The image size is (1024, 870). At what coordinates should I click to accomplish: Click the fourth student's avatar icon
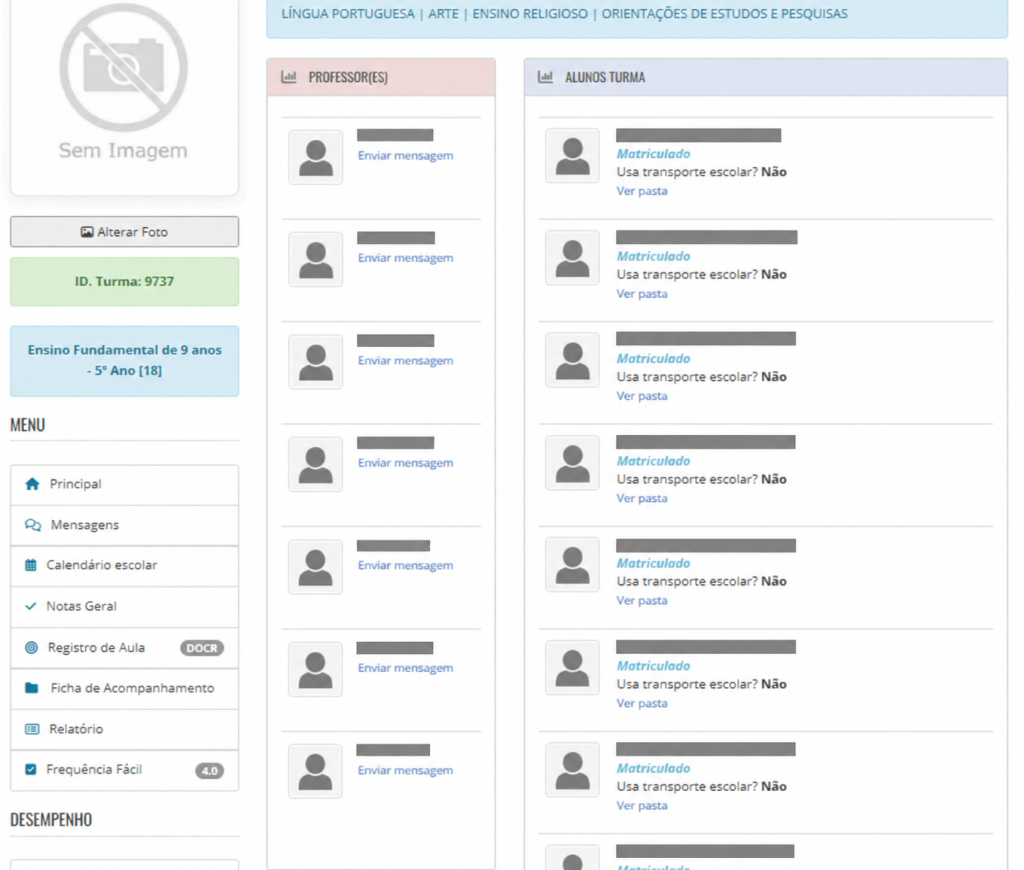(x=573, y=462)
